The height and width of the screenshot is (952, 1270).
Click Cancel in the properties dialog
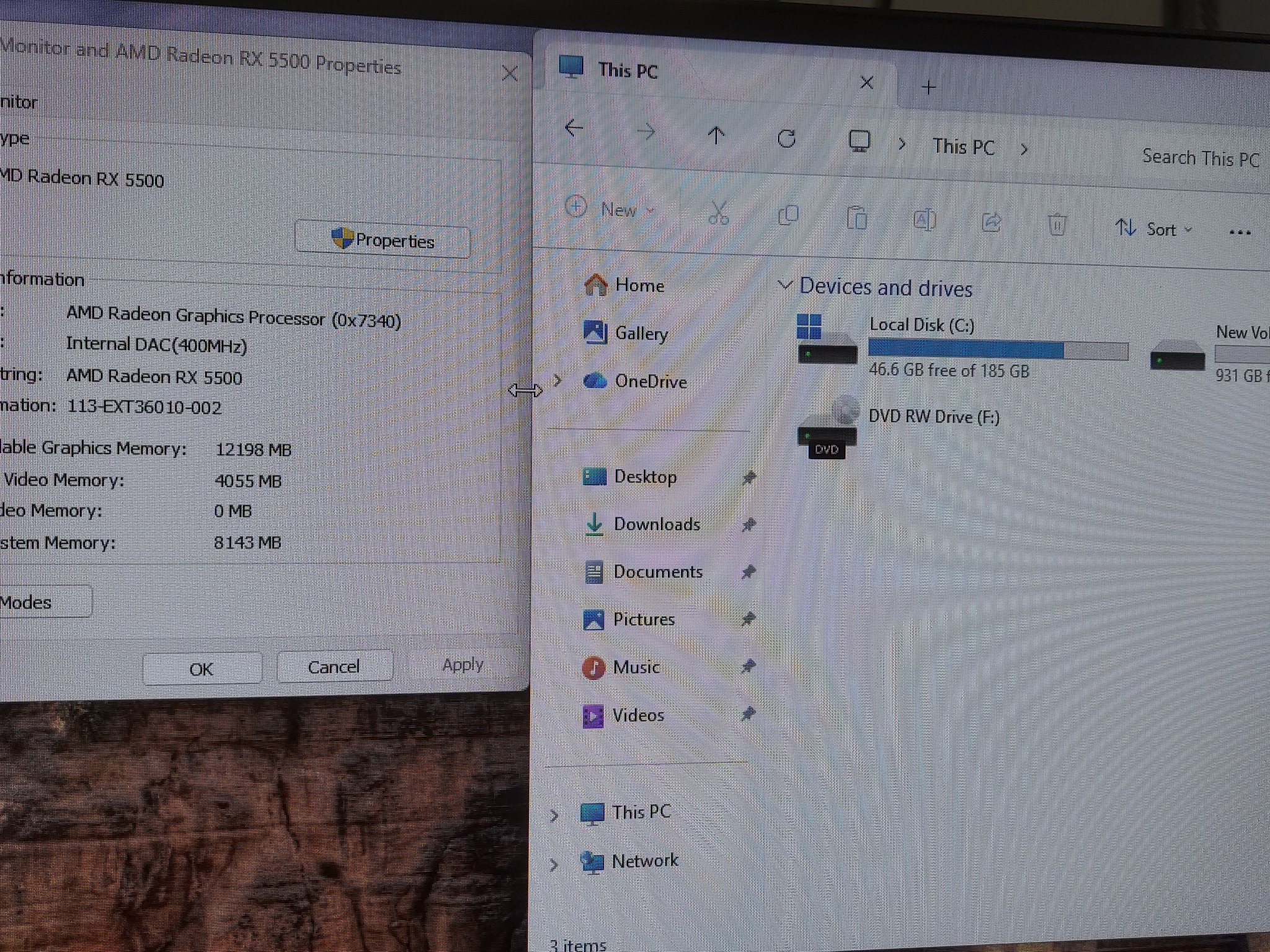(334, 667)
